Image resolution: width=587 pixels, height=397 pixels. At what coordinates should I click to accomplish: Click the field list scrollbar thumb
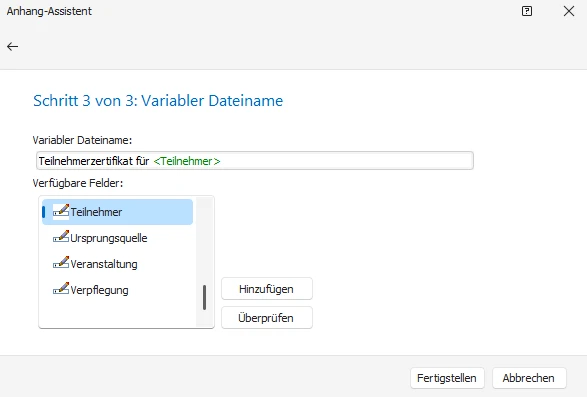204,297
